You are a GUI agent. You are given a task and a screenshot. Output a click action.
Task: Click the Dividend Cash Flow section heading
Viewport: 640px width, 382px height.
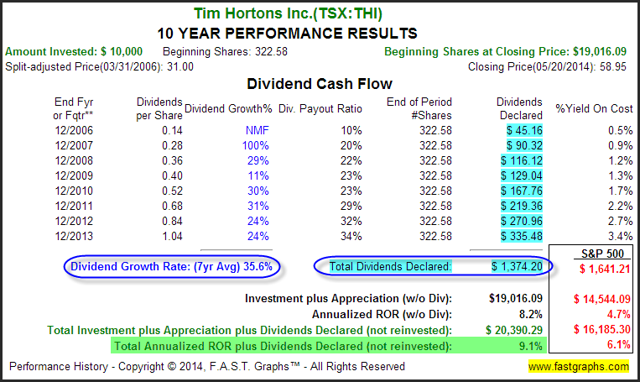point(320,84)
